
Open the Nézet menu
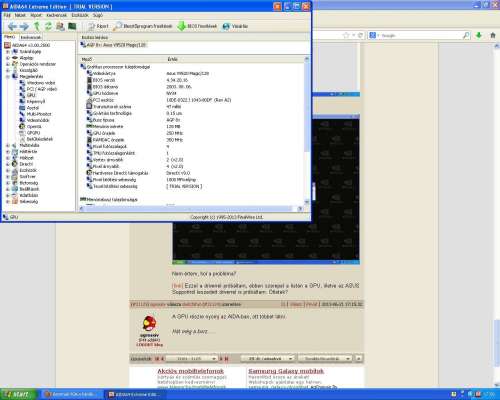[x=20, y=15]
